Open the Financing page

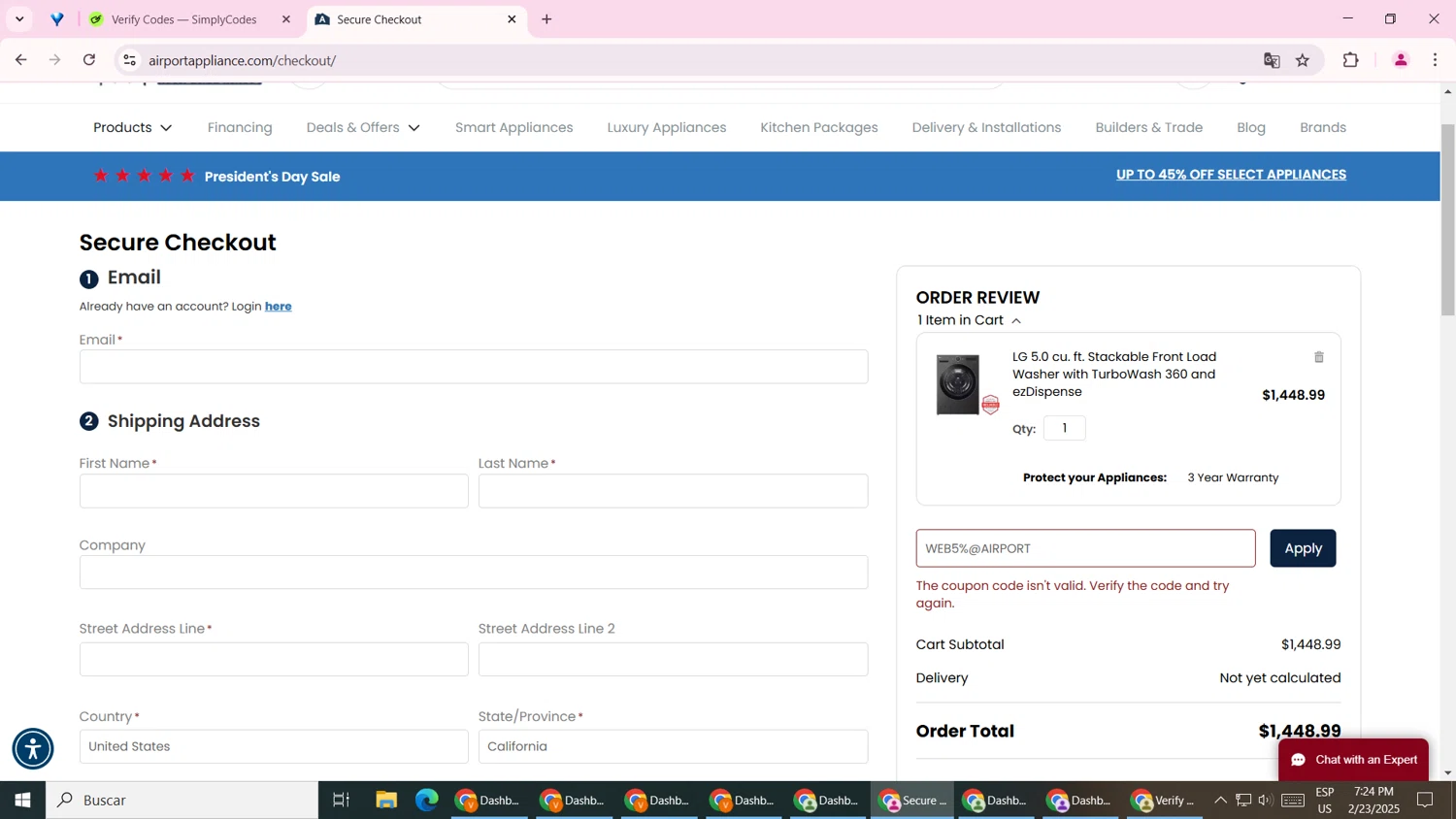tap(240, 128)
